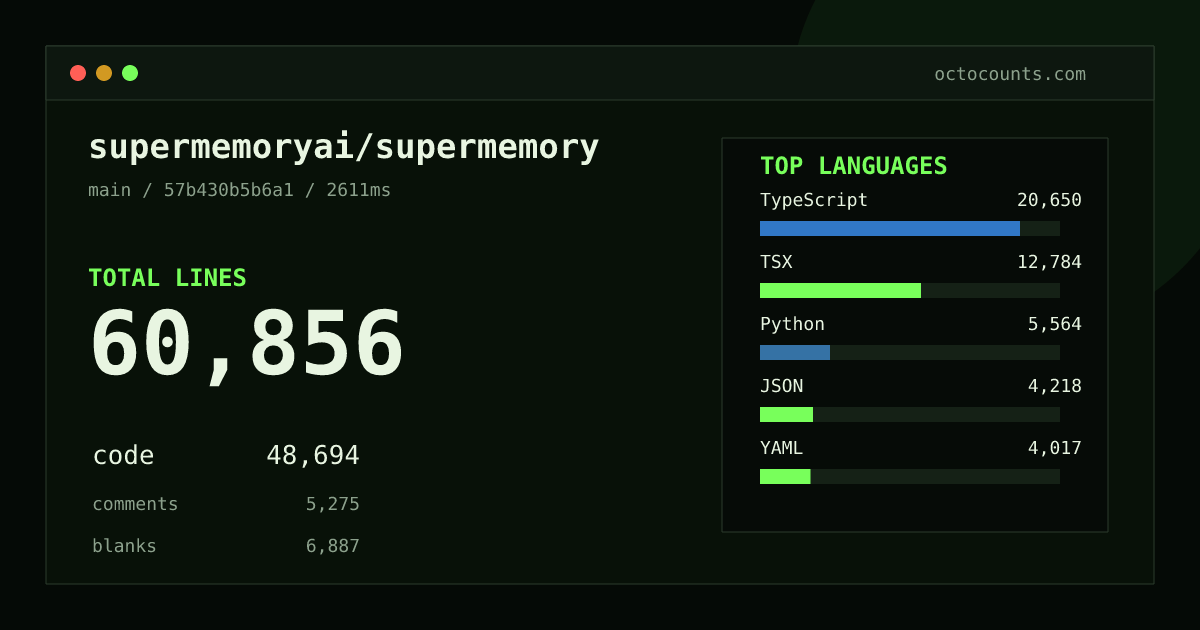Screen dimensions: 1200x630
Task: Click the green TSX progress bar
Action: 840,290
